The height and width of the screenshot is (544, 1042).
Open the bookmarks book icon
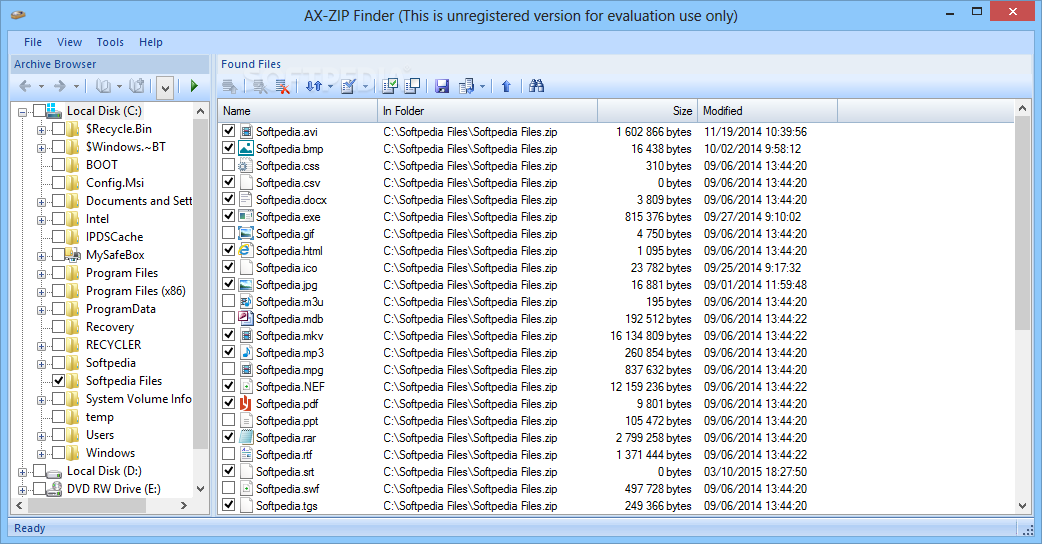103,86
